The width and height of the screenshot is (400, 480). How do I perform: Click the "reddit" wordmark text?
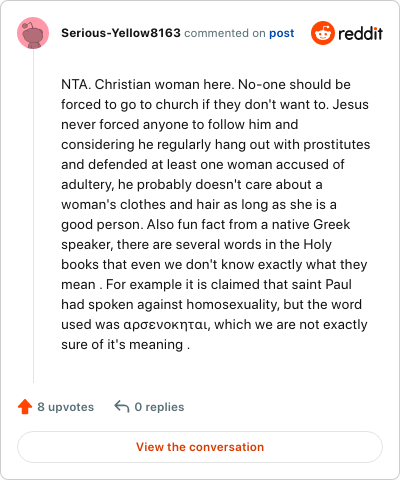(x=360, y=33)
